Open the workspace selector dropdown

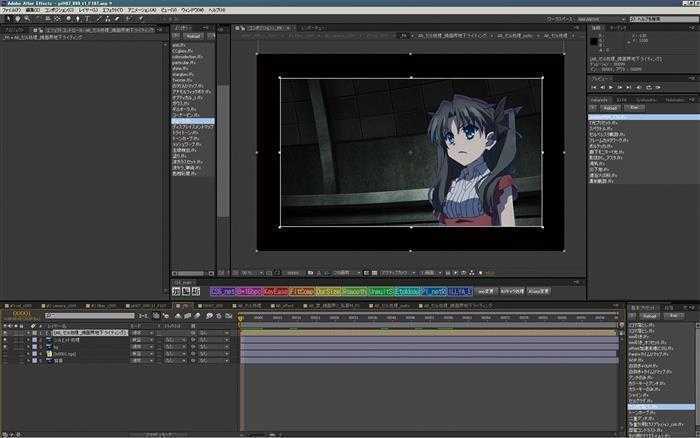coord(601,19)
